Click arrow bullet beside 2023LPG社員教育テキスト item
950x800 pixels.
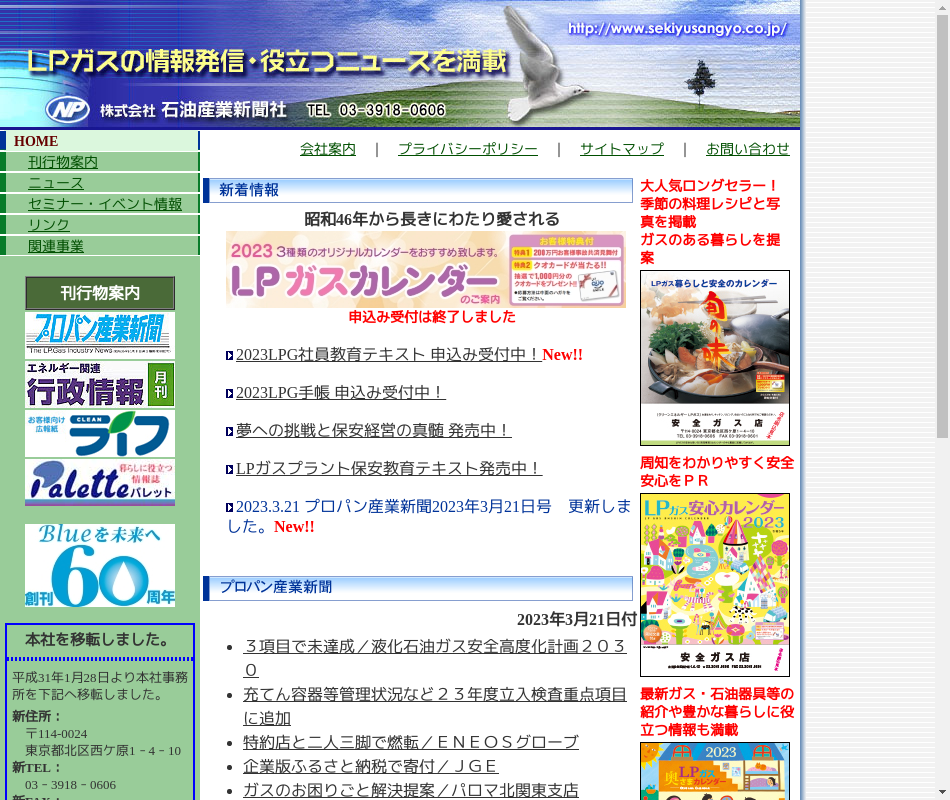tap(230, 356)
